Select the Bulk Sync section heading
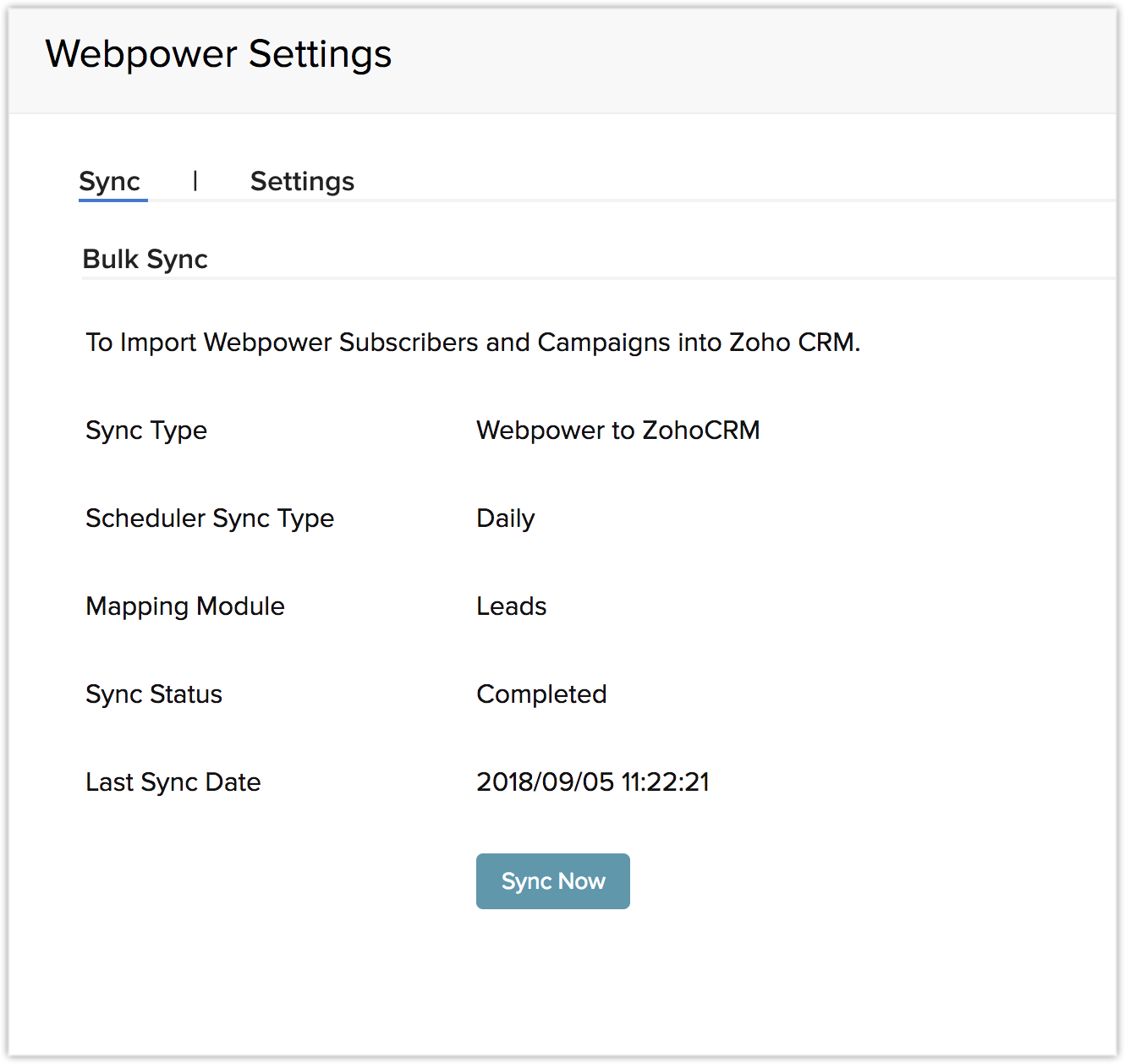1125x1064 pixels. pos(145,260)
